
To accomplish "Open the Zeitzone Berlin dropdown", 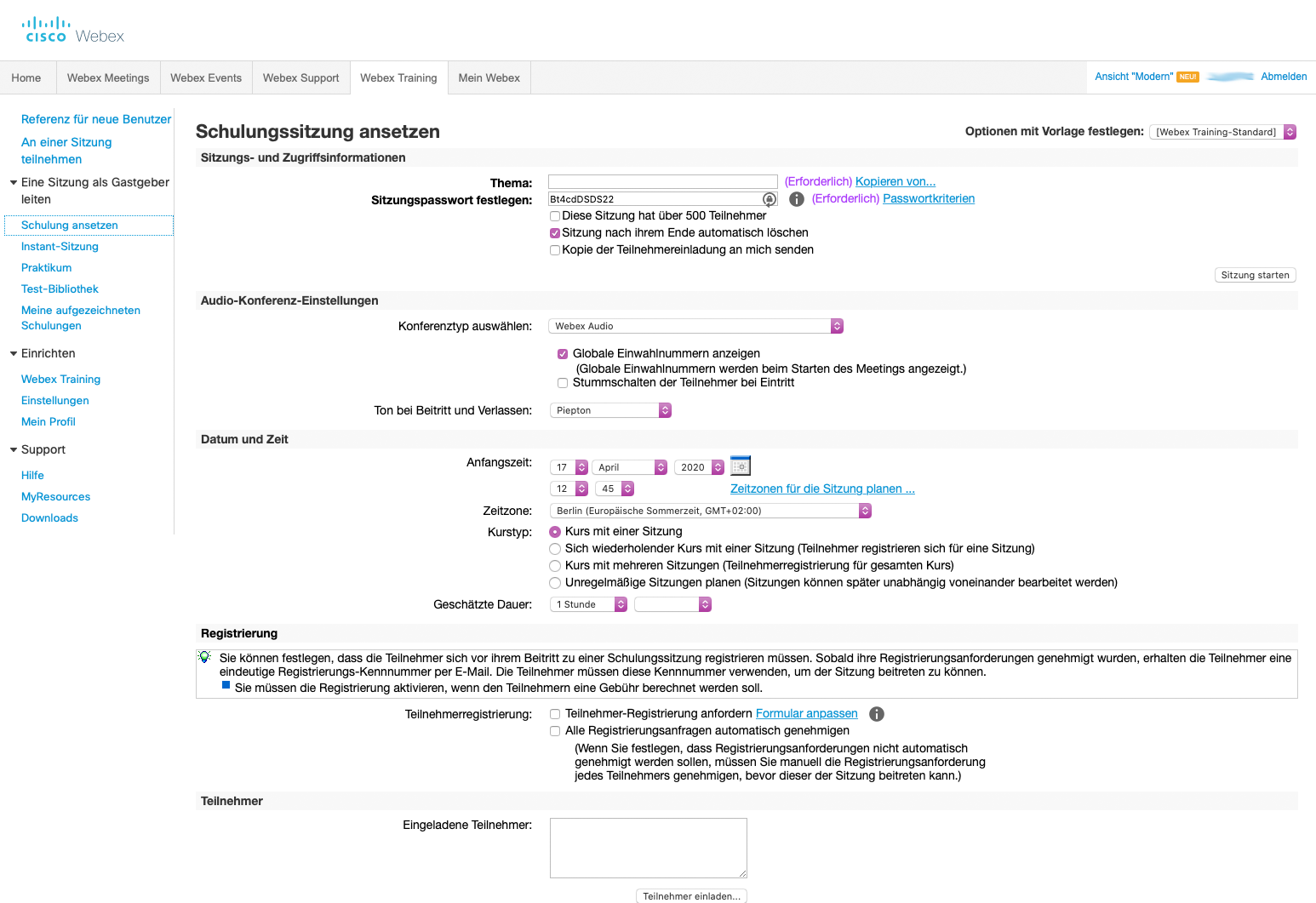I will click(711, 512).
